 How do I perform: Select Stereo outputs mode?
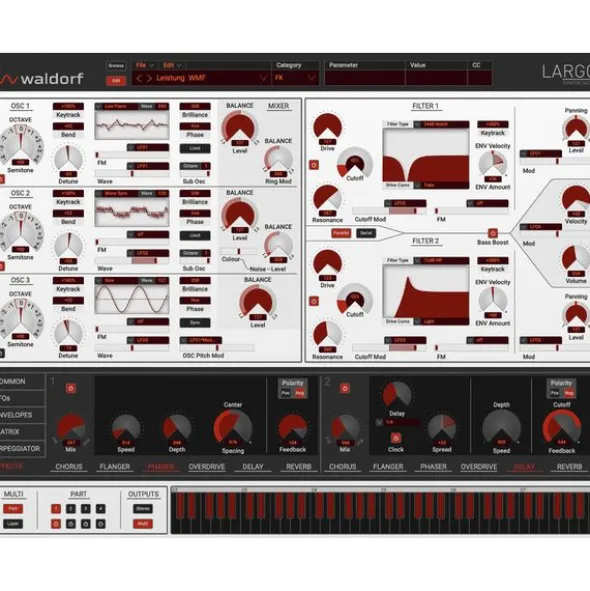pyautogui.click(x=143, y=509)
